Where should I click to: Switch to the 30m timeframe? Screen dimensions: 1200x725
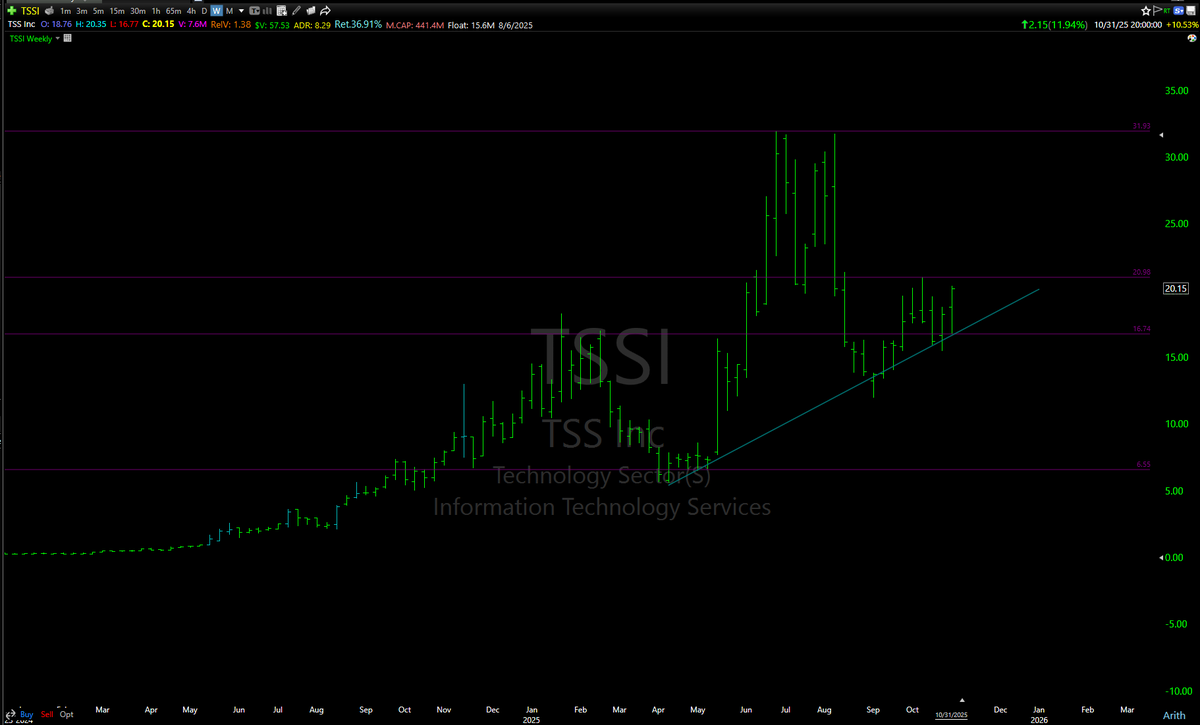coord(138,11)
